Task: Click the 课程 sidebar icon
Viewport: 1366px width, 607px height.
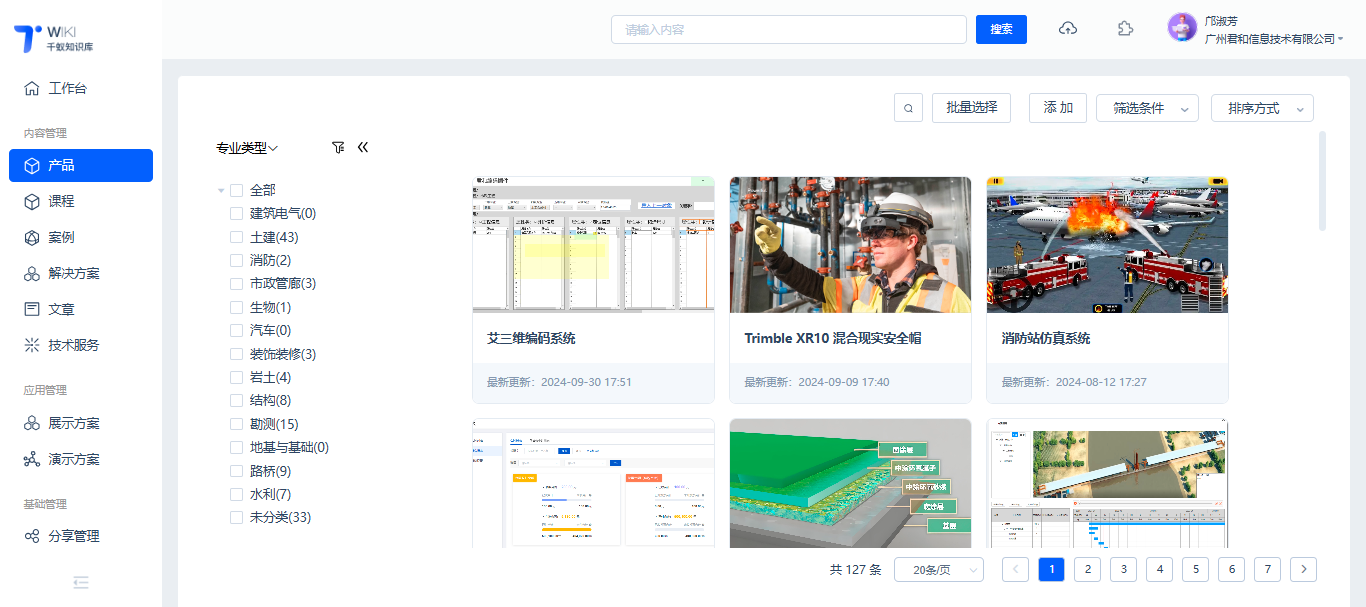Action: [x=32, y=201]
